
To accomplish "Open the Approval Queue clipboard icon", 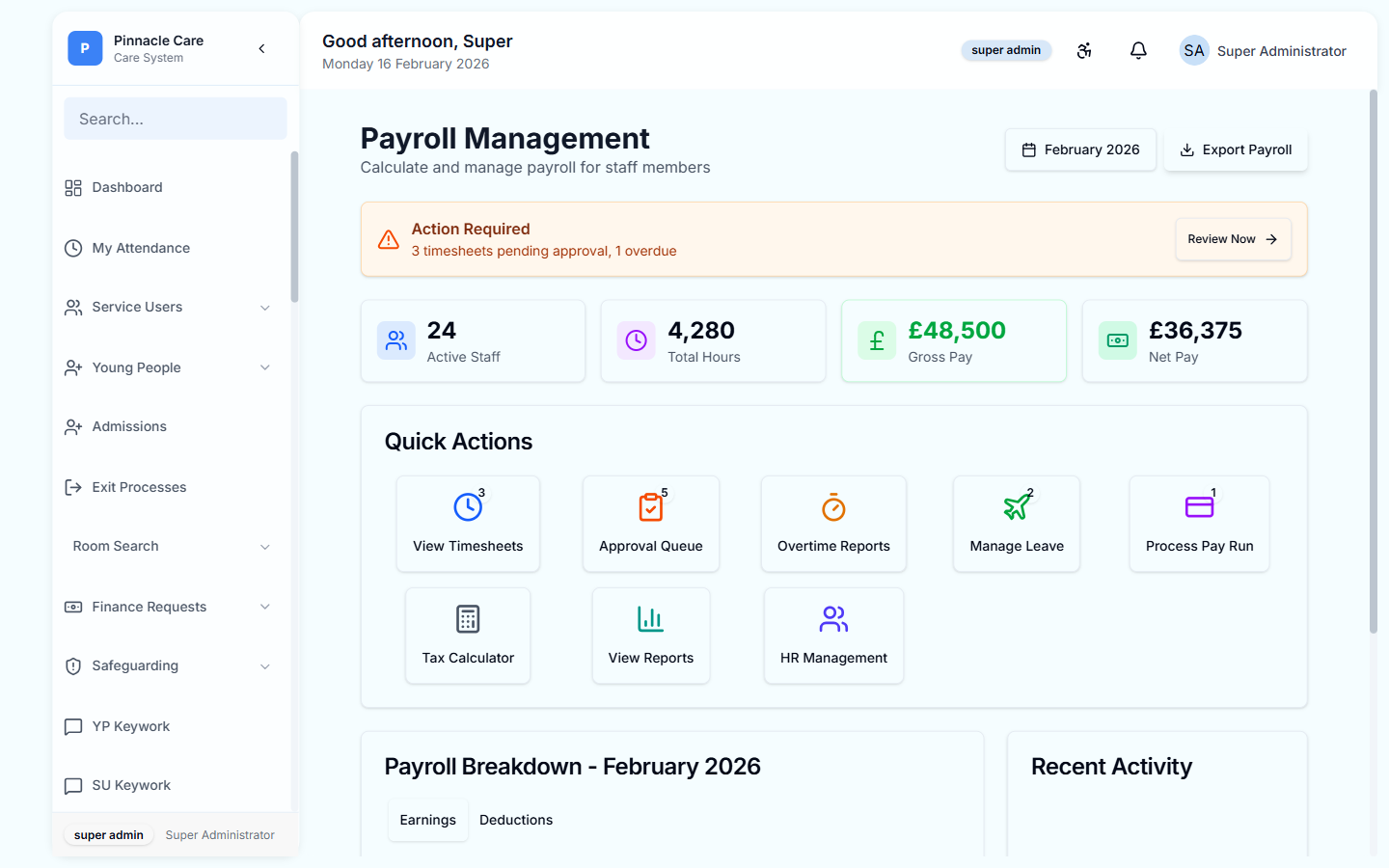I will point(651,506).
